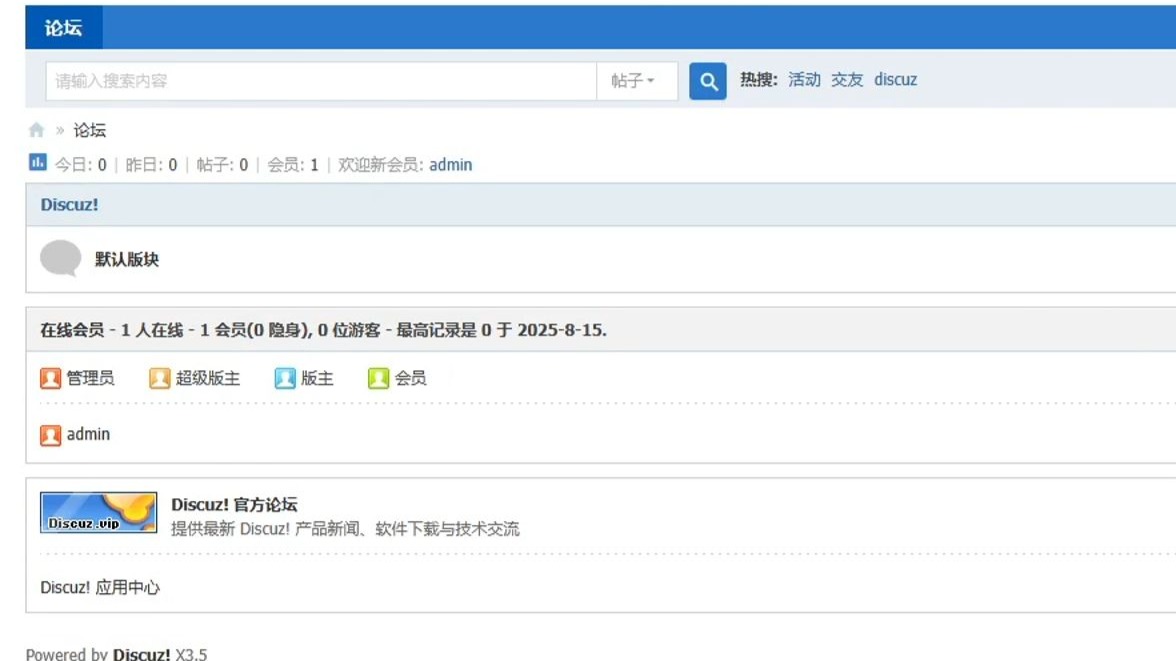Click the admin user avatar icon
1176x661 pixels.
[50, 435]
